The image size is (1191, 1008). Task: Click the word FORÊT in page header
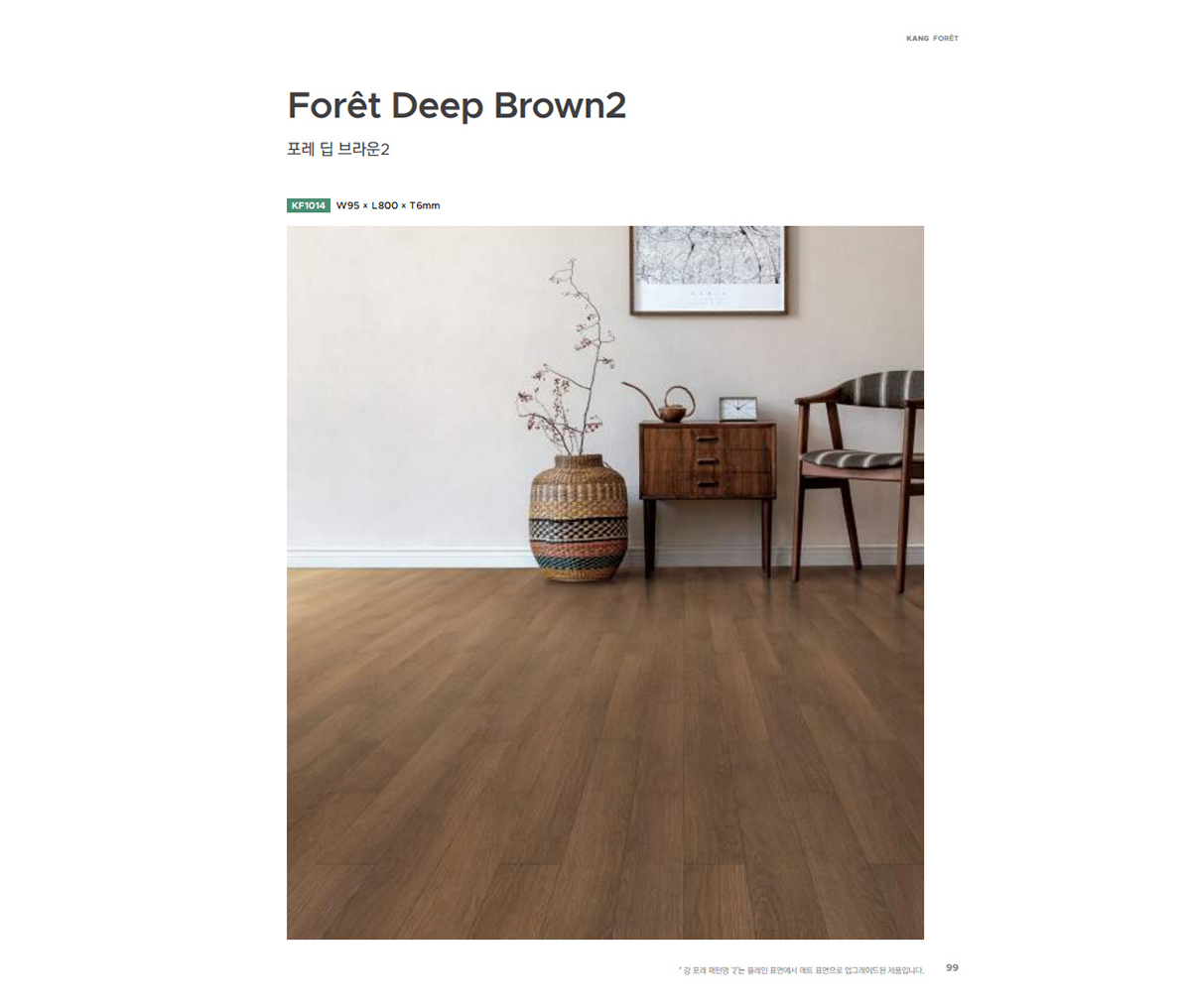pos(946,38)
